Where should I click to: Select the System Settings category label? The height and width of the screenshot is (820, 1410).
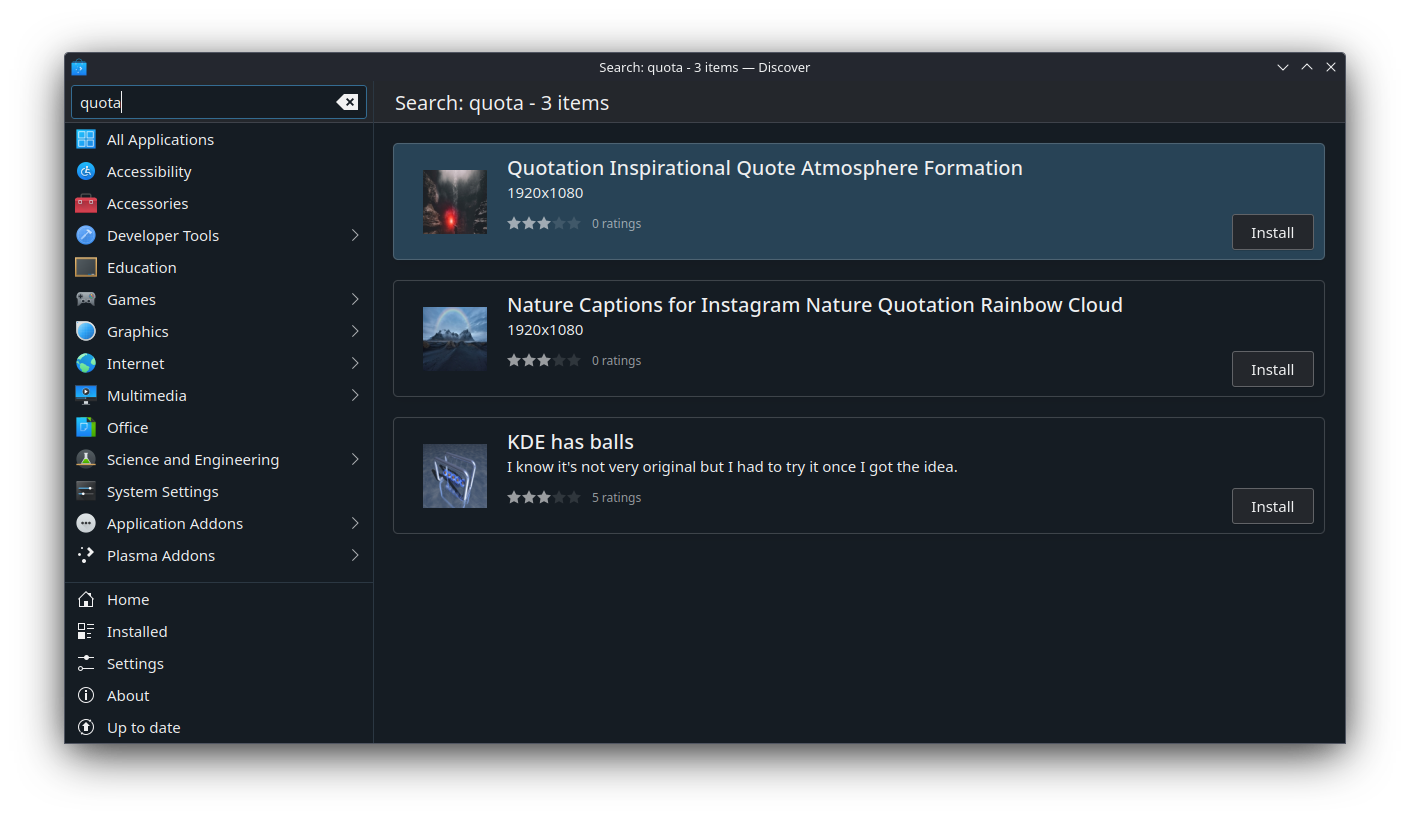coord(162,491)
